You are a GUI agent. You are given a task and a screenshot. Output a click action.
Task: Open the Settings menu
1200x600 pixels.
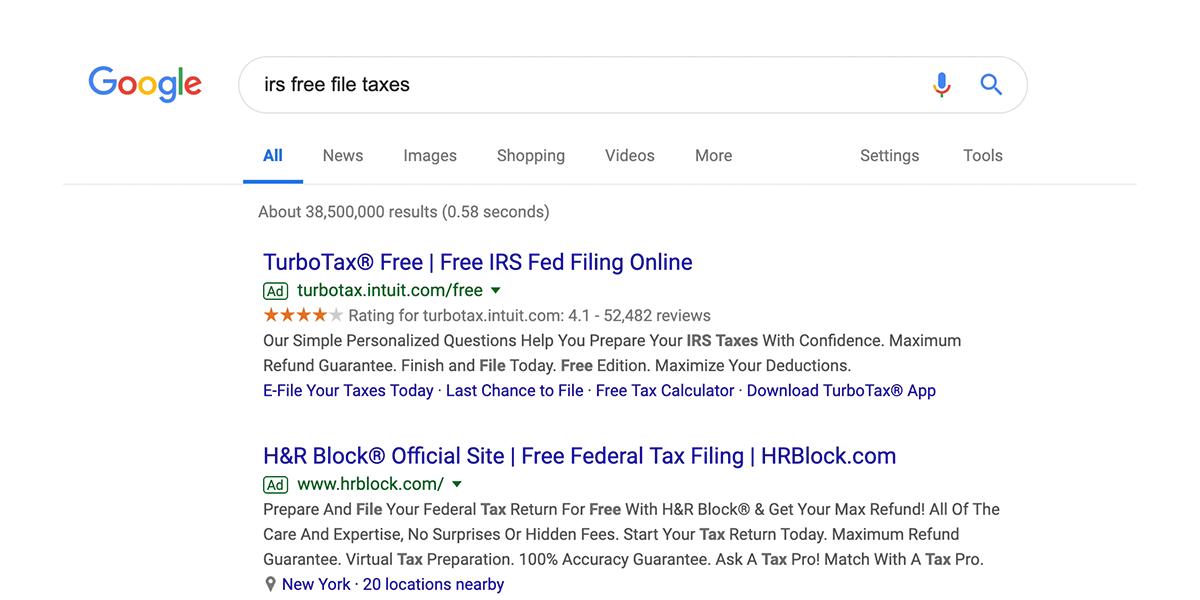point(890,156)
